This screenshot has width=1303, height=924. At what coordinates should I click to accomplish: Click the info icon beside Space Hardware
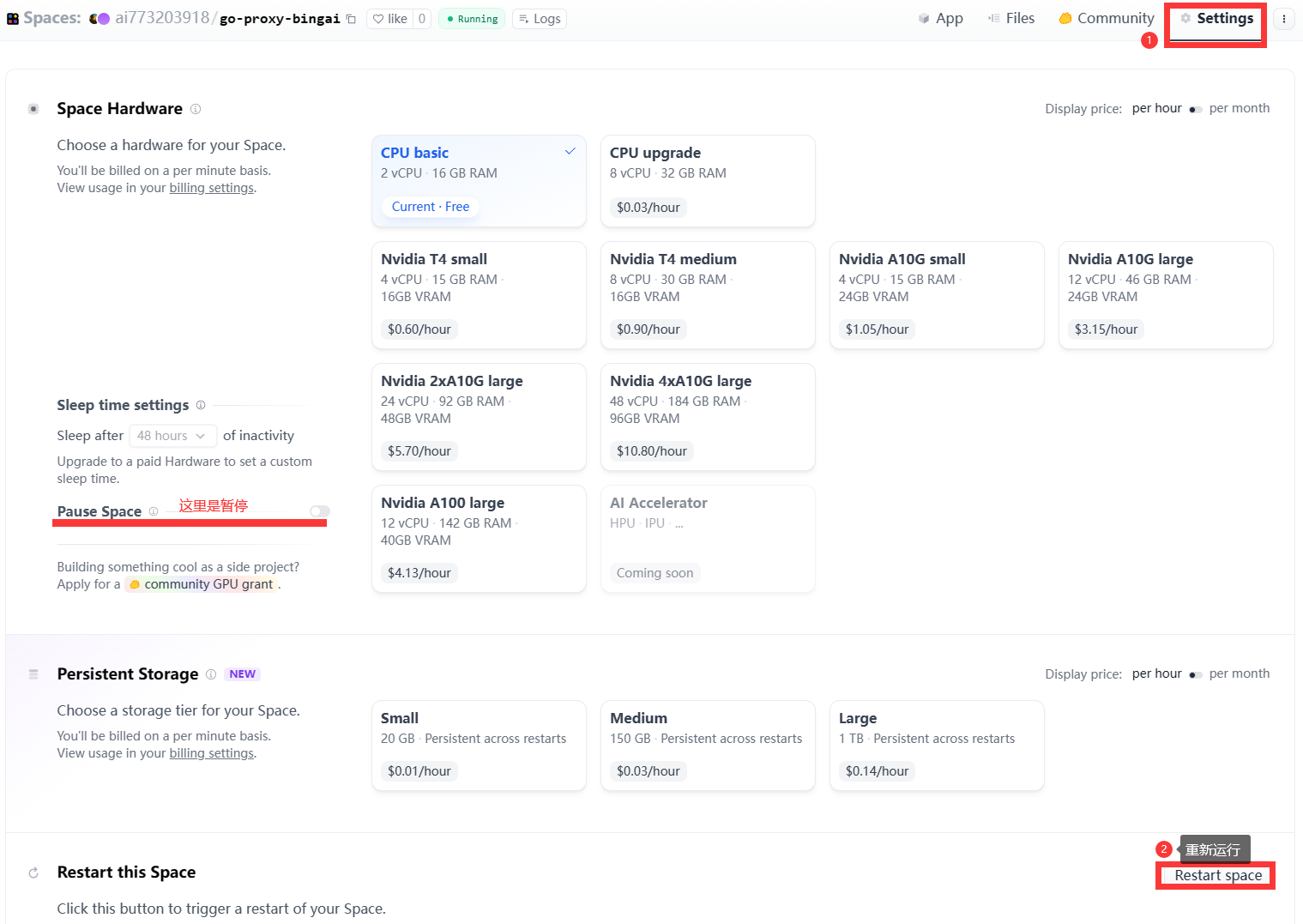[x=196, y=109]
